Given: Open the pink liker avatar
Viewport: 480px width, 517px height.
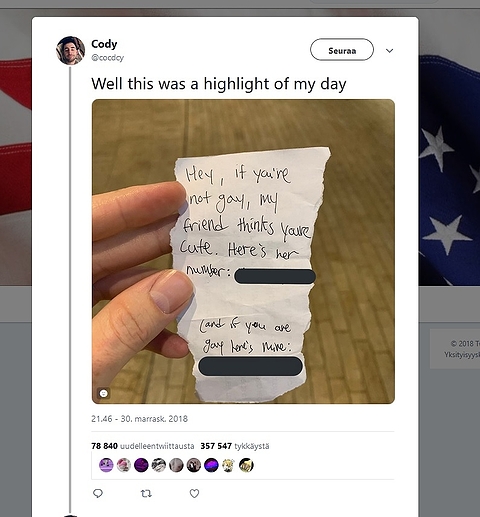Looking at the screenshot, I should click(x=124, y=465).
